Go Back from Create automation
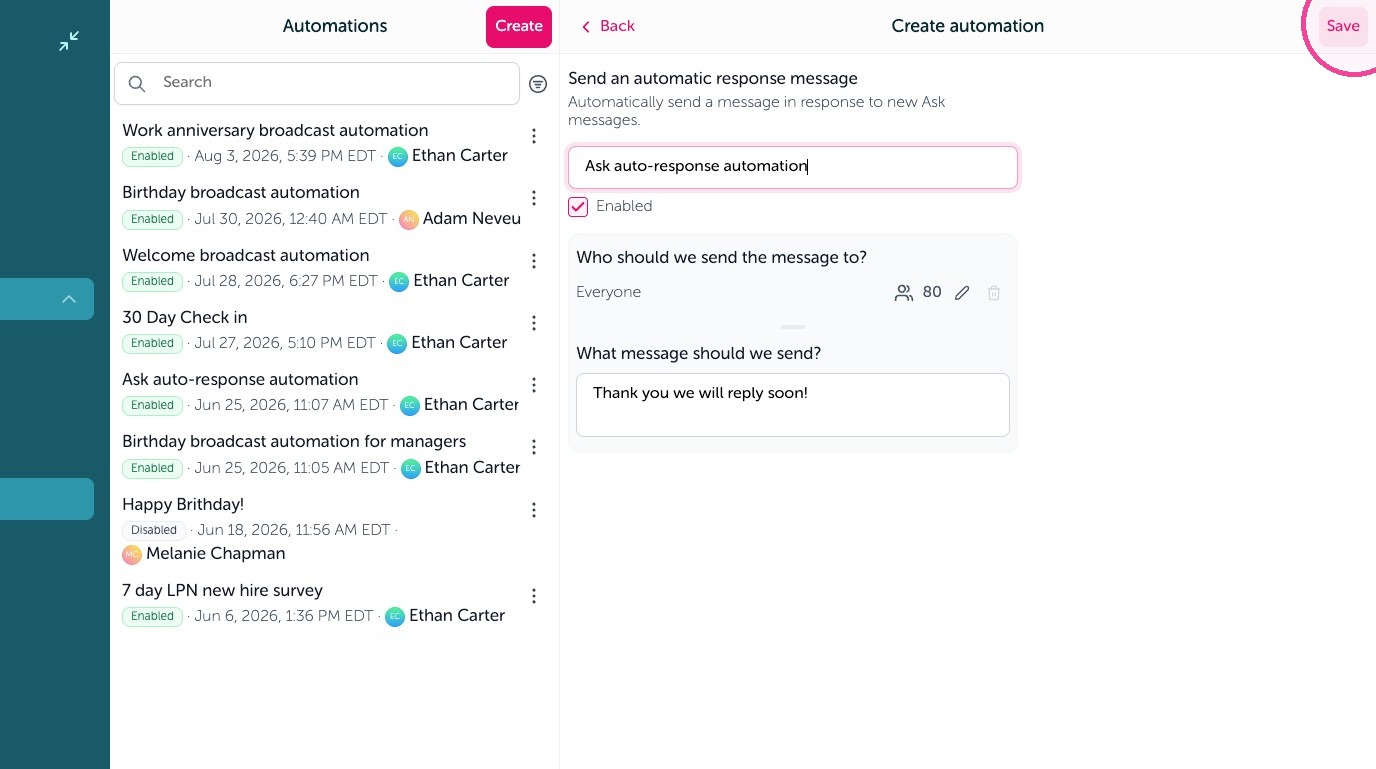 coord(608,27)
